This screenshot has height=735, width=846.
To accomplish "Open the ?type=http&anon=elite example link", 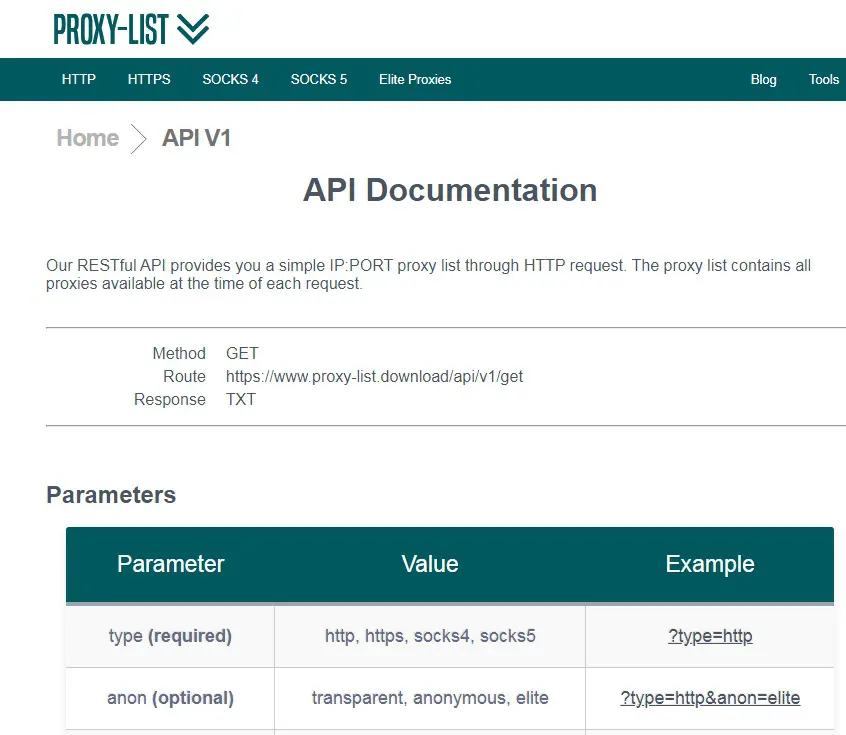I will (710, 698).
